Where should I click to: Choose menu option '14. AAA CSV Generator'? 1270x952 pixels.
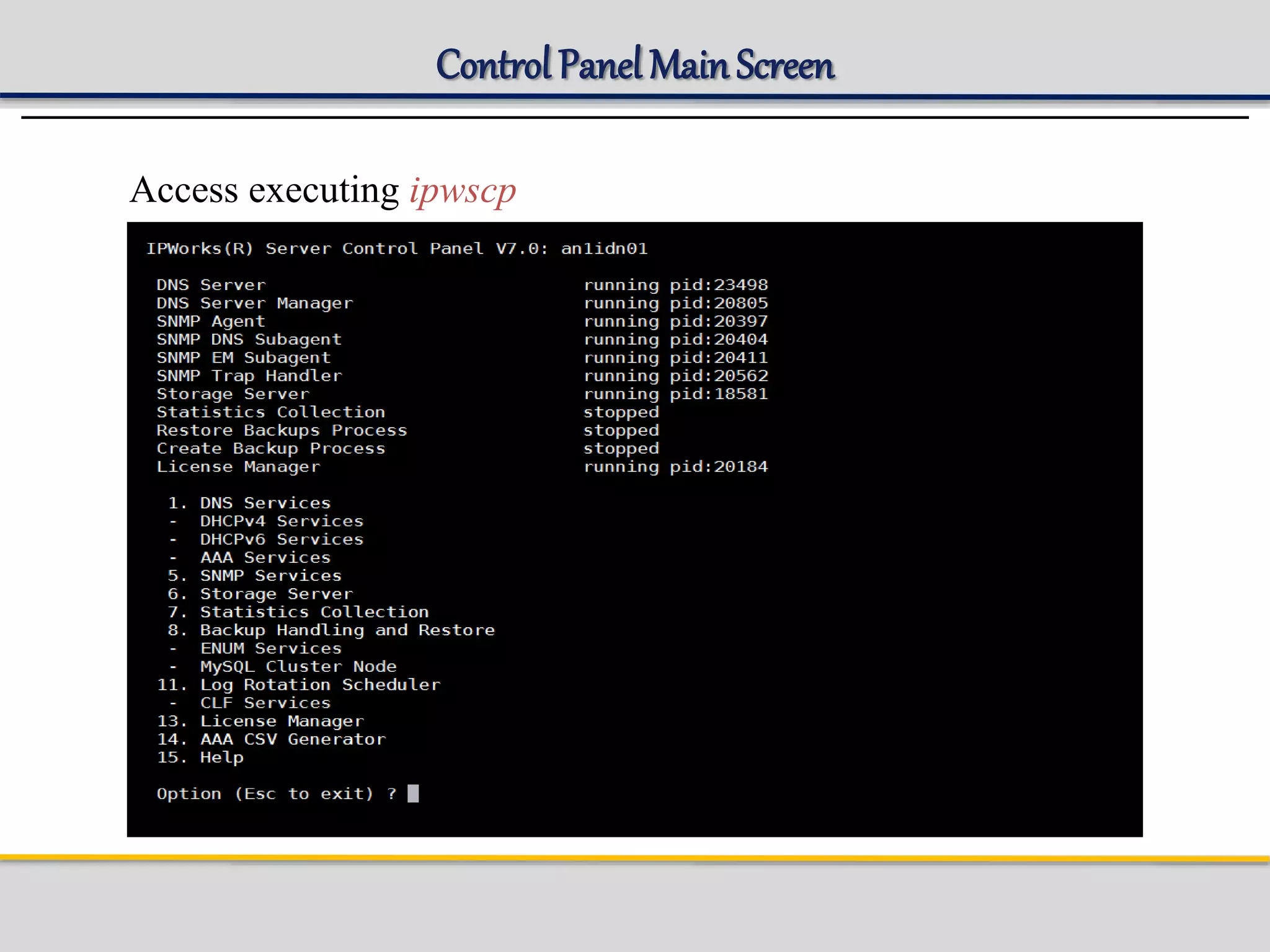(x=272, y=739)
